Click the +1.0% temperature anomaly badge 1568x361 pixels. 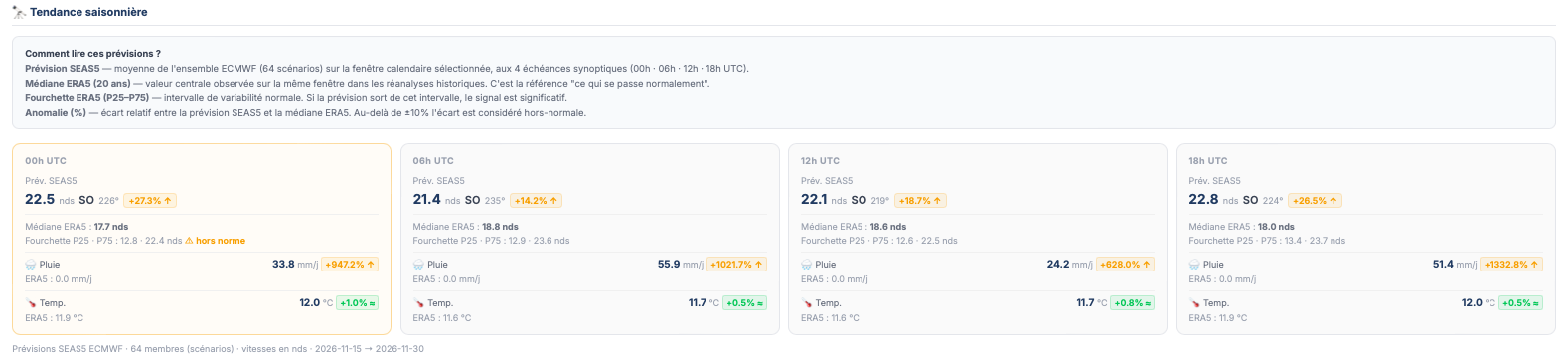pyautogui.click(x=358, y=303)
